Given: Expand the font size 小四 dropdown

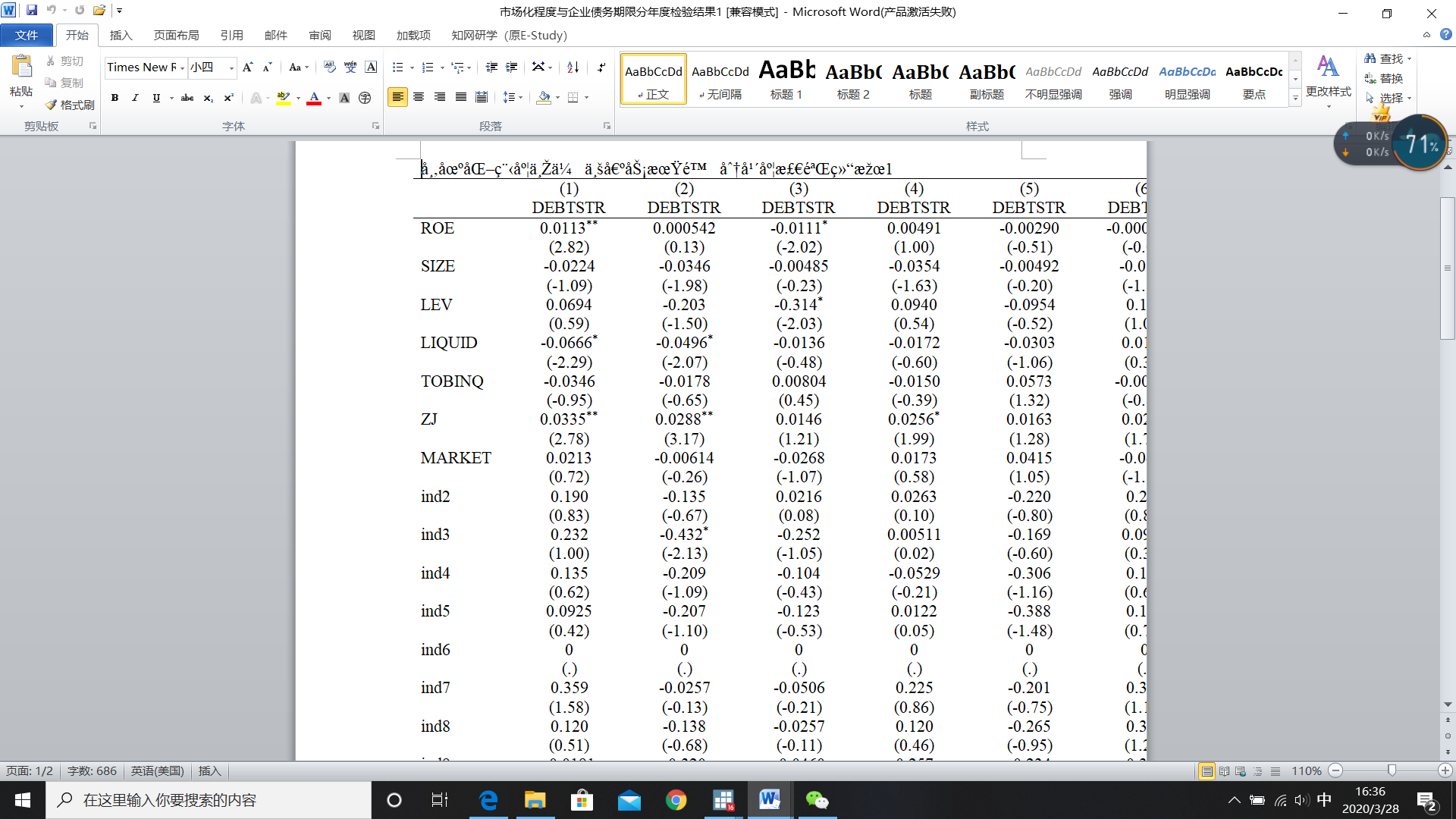Looking at the screenshot, I should point(231,68).
